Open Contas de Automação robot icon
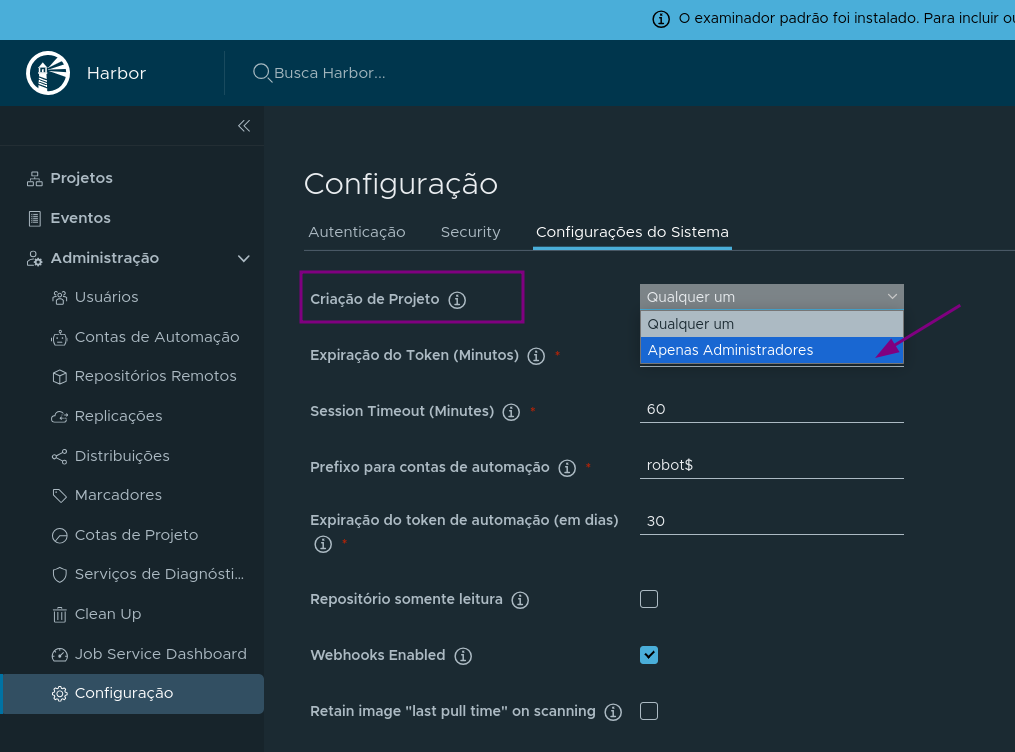The width and height of the screenshot is (1015, 752). pos(59,338)
